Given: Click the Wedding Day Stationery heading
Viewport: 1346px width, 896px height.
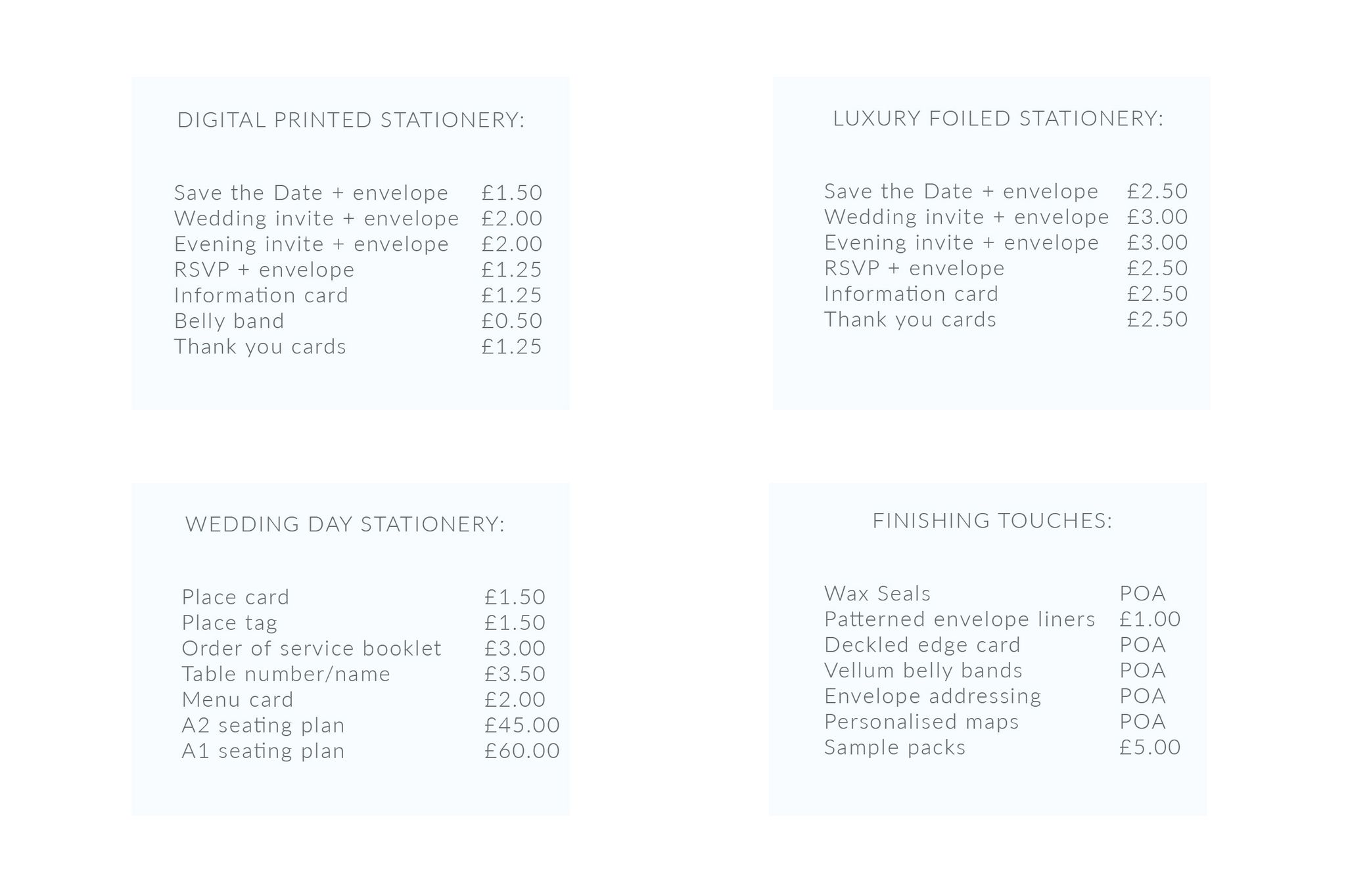Looking at the screenshot, I should (345, 524).
